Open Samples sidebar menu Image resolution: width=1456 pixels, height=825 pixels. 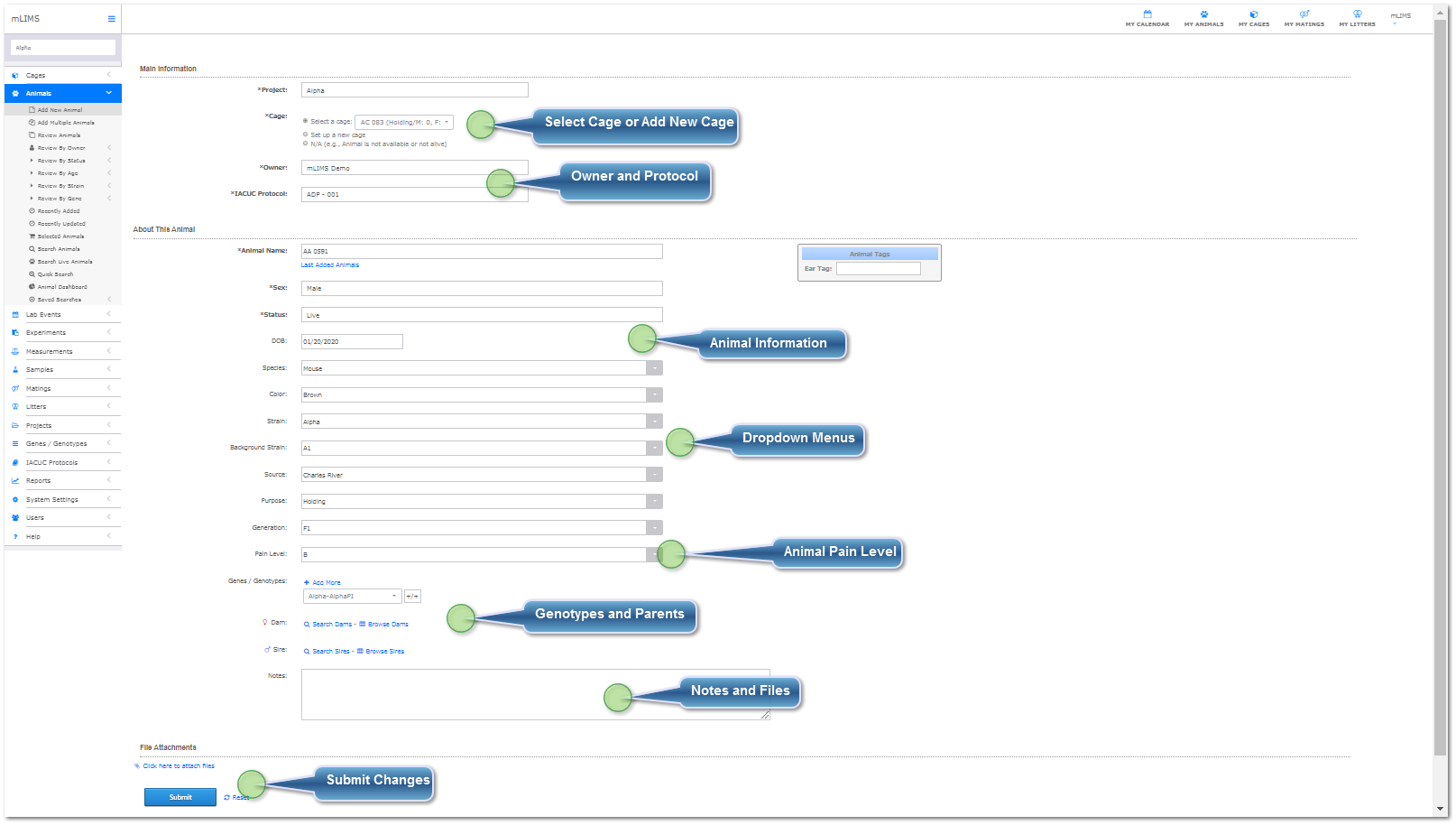[x=63, y=370]
